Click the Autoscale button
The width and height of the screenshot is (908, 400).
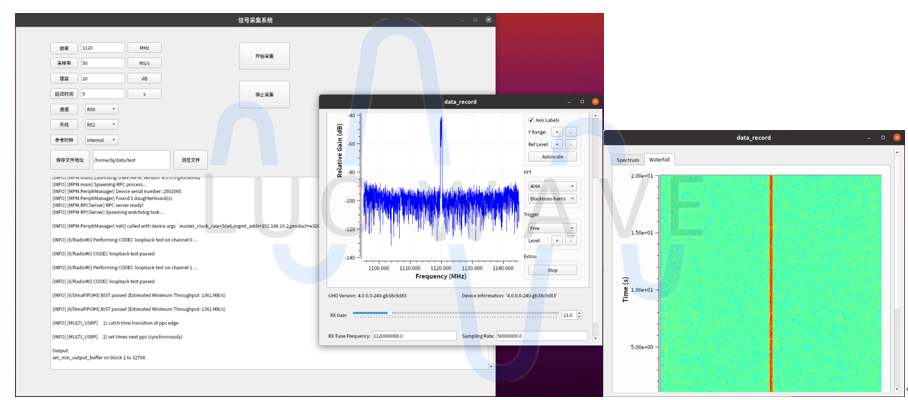click(x=552, y=157)
